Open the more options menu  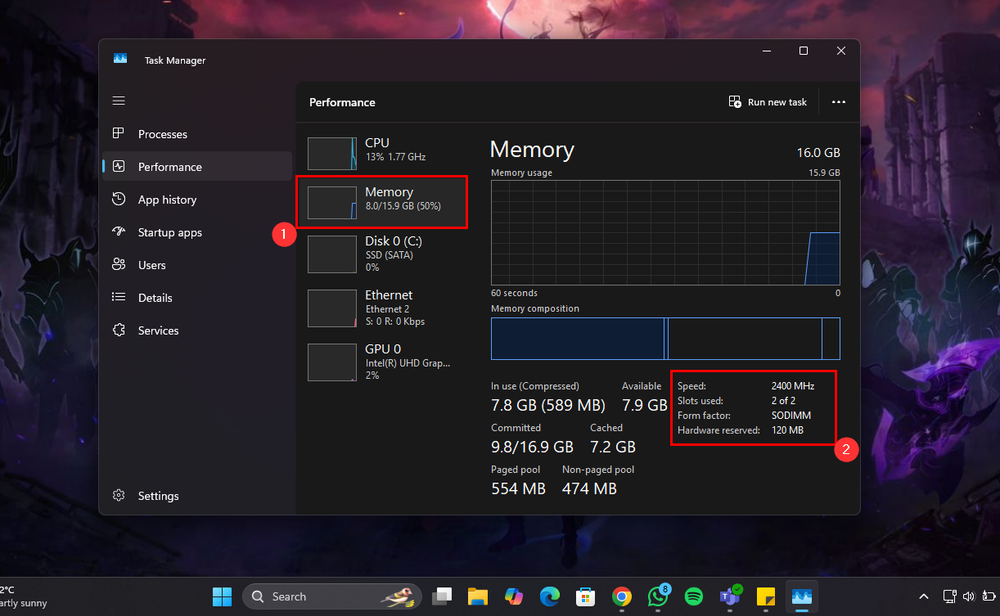point(838,102)
